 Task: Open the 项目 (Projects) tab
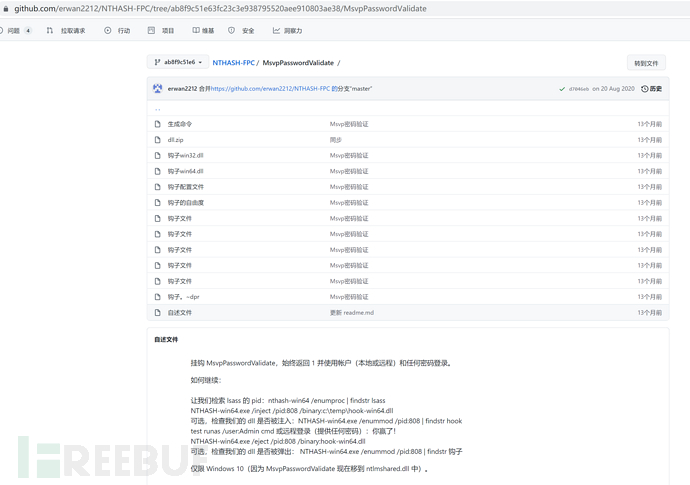tap(161, 30)
